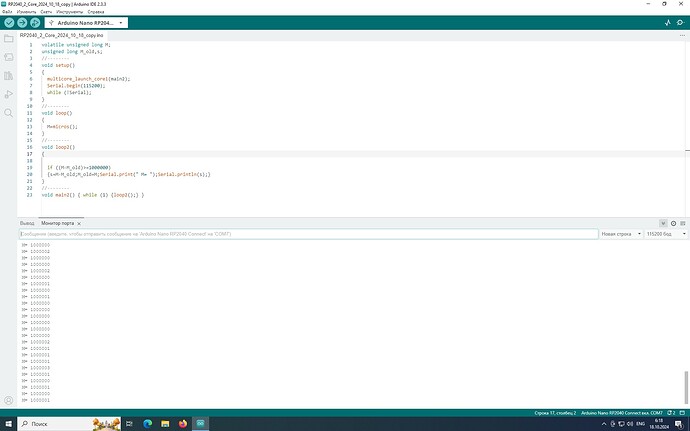The height and width of the screenshot is (431, 690).
Task: Toggle autoscroll in the serial monitor
Action: coord(663,223)
